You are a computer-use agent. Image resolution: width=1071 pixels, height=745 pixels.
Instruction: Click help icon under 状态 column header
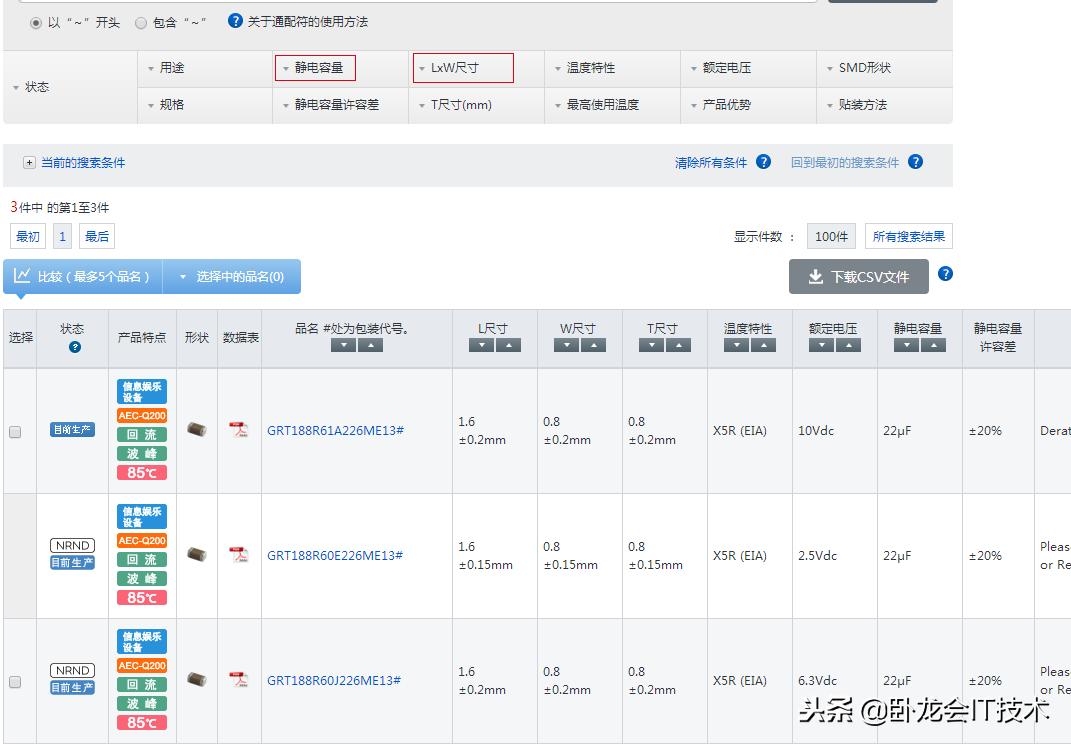[x=74, y=347]
